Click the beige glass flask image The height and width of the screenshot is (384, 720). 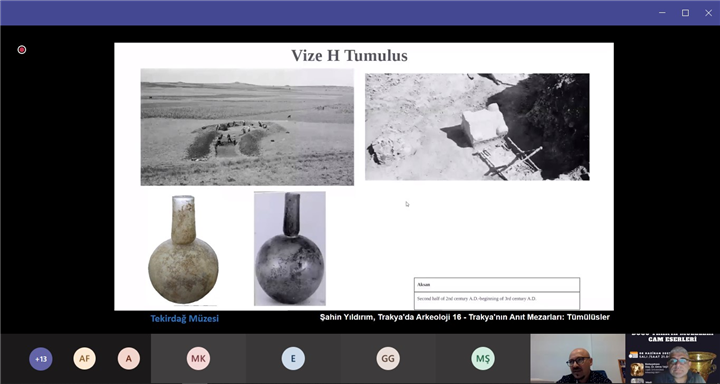point(183,249)
